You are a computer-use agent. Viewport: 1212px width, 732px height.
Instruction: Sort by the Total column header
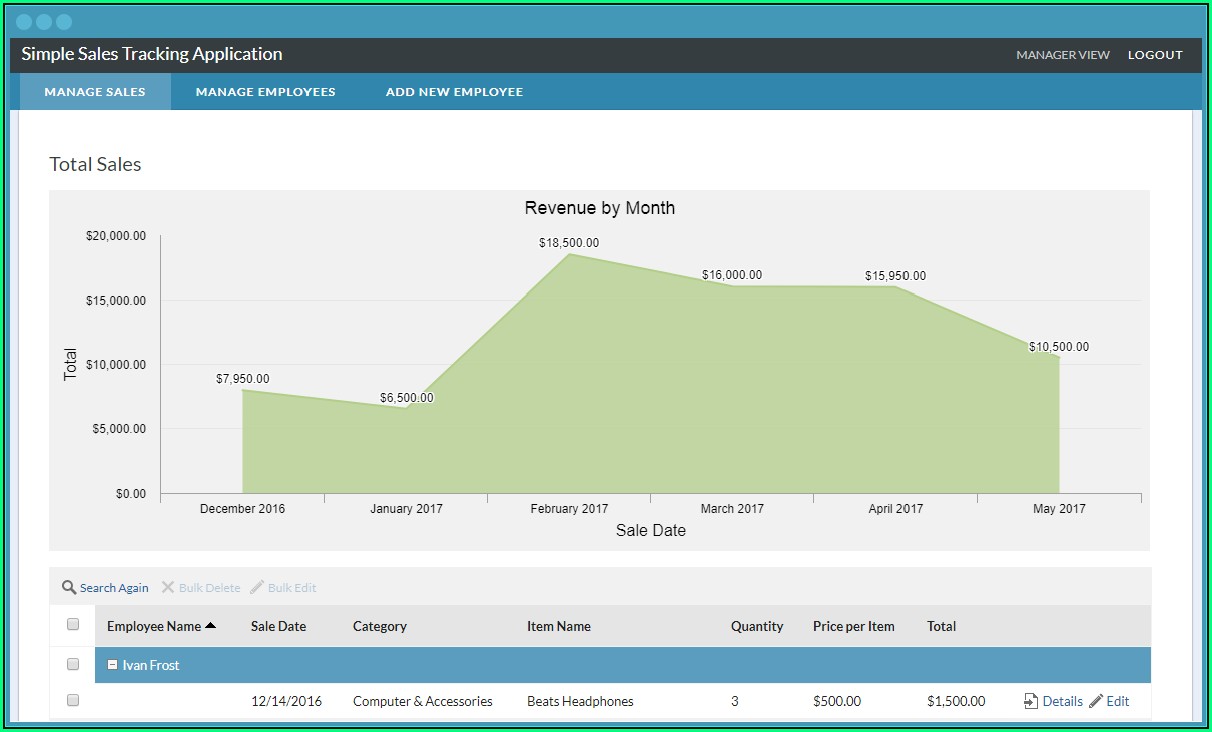click(x=941, y=627)
